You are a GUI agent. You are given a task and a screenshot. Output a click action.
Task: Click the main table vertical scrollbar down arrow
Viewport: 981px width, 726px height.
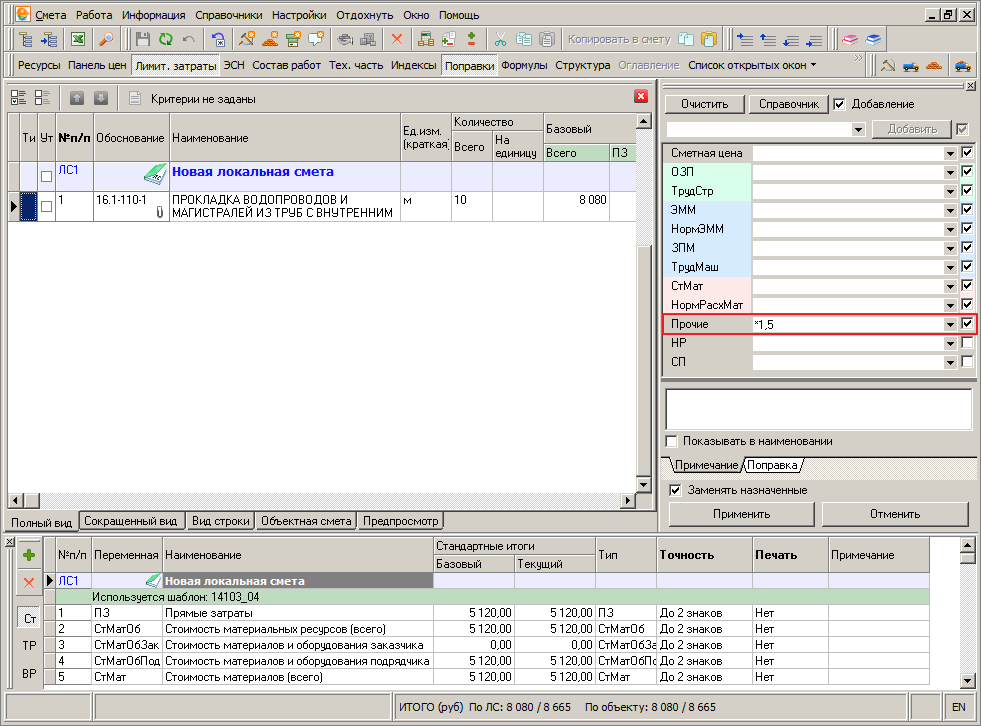click(643, 484)
